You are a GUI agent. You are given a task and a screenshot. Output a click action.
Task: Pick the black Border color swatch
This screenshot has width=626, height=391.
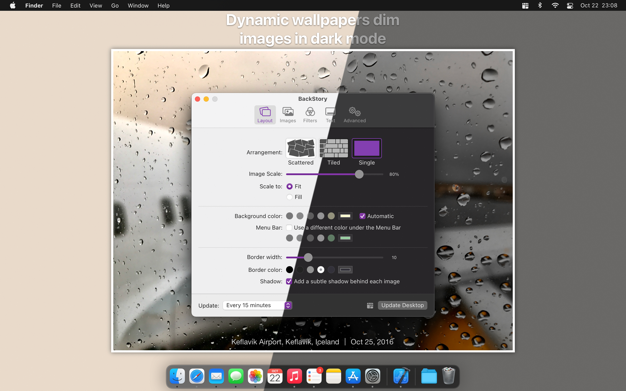pyautogui.click(x=289, y=270)
